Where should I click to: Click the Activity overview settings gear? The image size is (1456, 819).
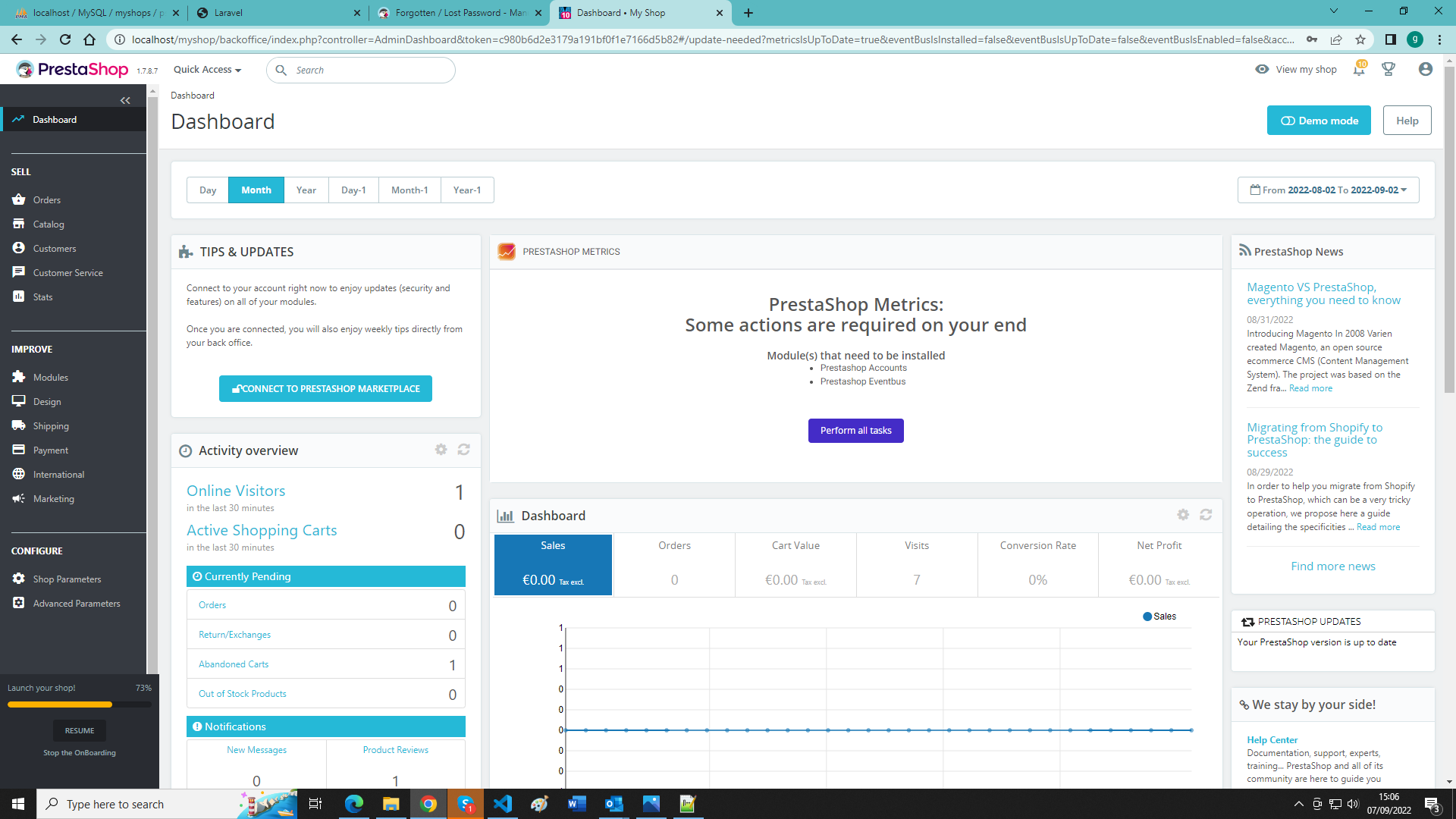tap(441, 450)
